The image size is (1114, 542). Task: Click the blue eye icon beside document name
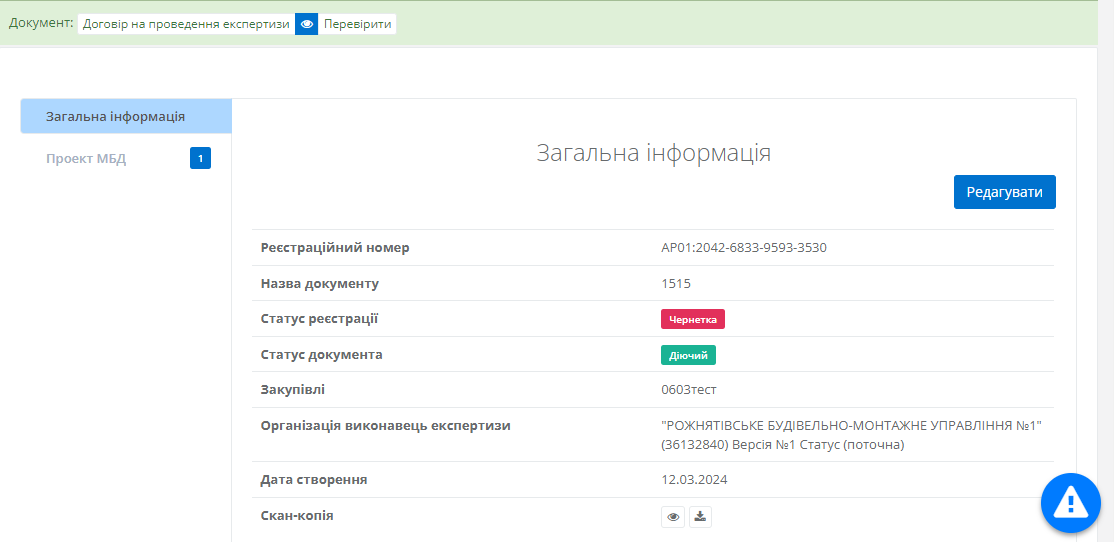(x=306, y=24)
